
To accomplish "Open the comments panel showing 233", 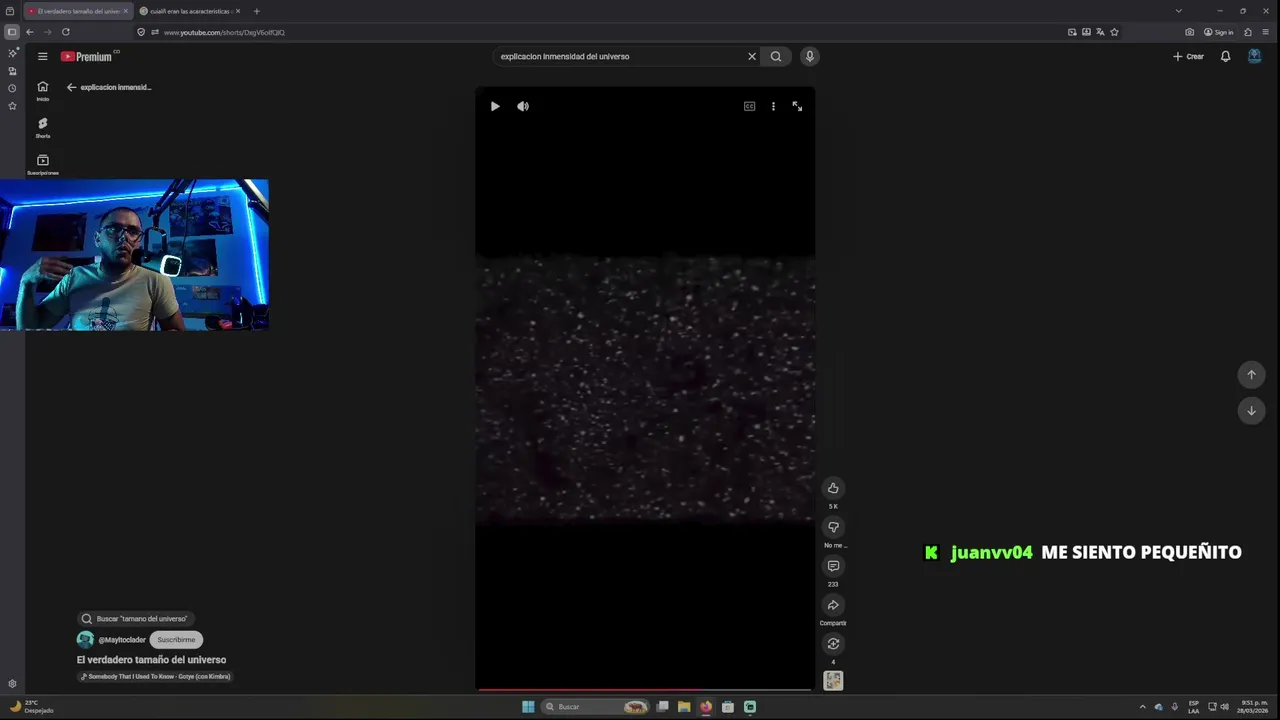I will pyautogui.click(x=833, y=566).
